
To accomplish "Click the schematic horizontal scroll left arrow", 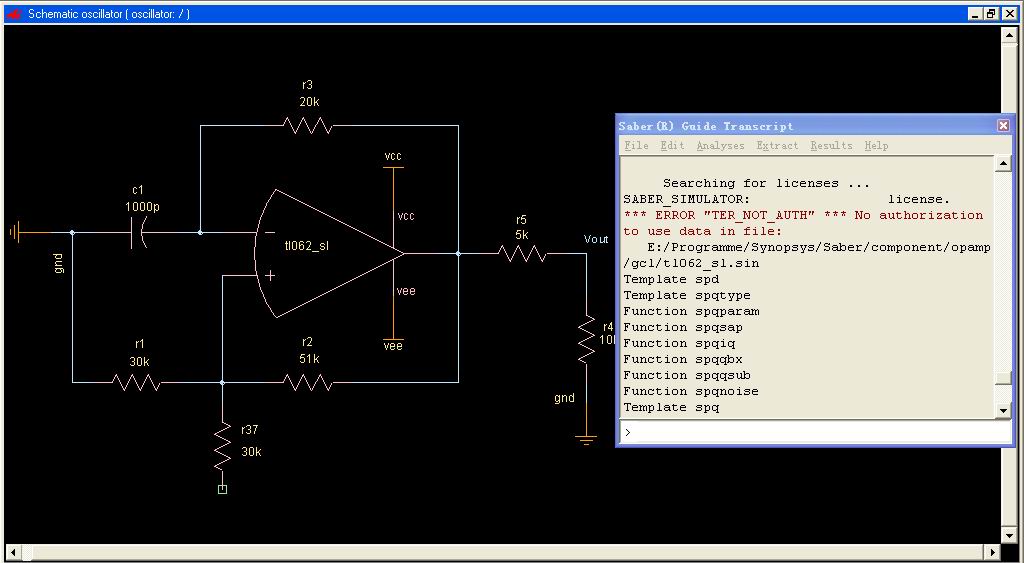I will click(14, 553).
